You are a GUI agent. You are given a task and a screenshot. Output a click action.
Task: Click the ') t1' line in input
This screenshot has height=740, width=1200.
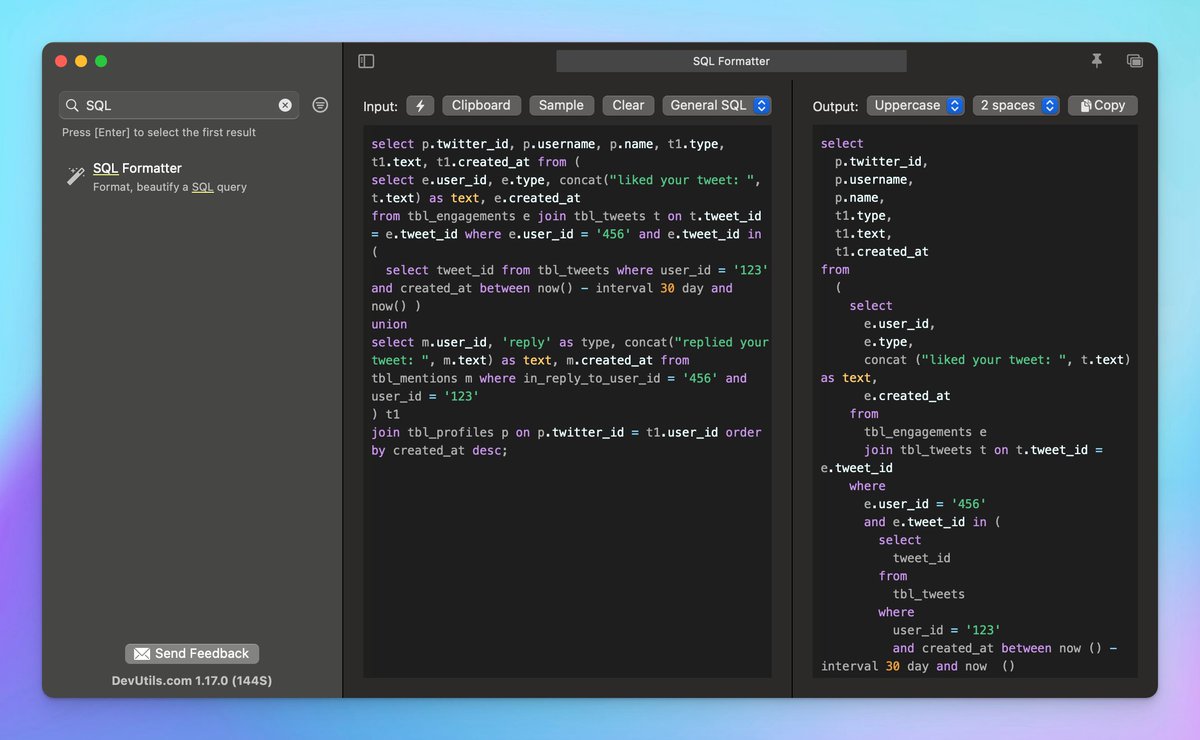coord(385,414)
